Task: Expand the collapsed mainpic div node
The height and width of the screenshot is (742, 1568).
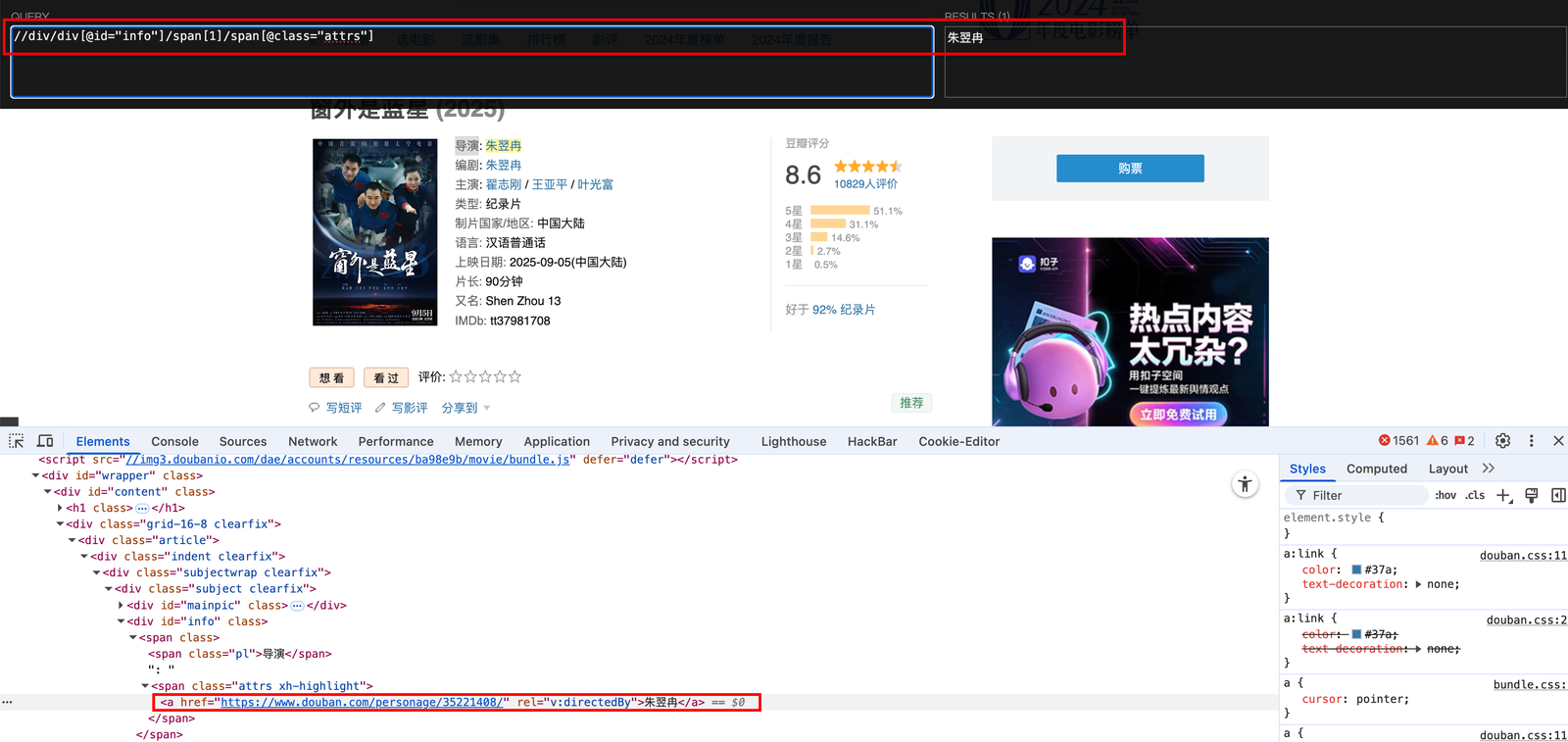Action: 121,606
